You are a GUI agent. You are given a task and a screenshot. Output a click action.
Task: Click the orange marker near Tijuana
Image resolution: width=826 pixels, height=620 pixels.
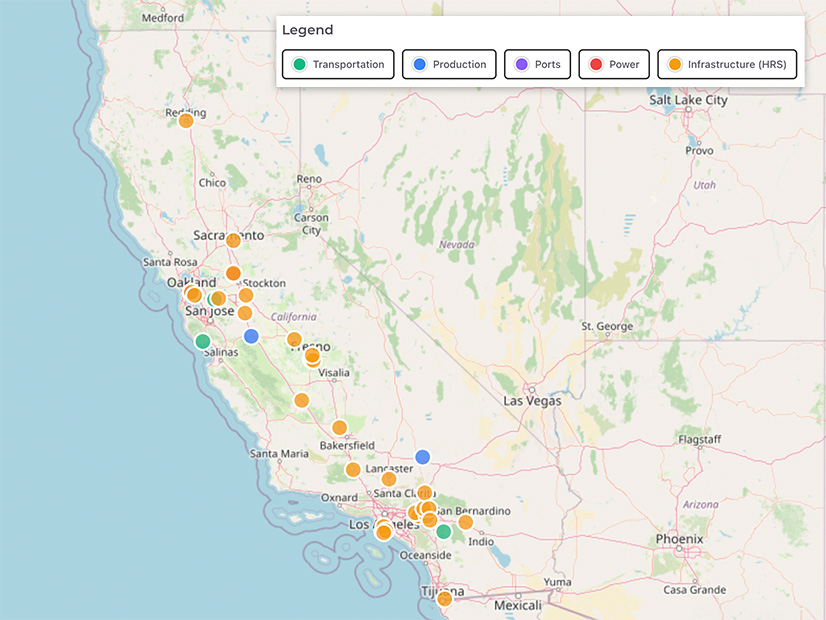tap(445, 599)
